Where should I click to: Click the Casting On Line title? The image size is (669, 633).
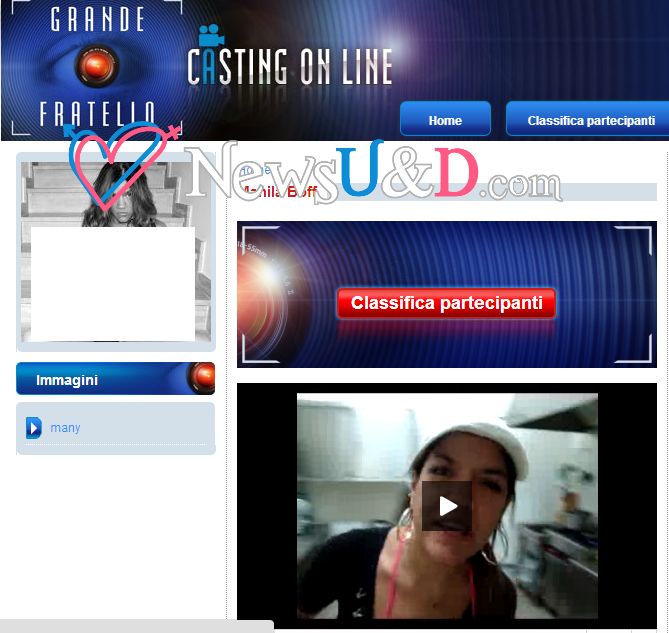(290, 66)
